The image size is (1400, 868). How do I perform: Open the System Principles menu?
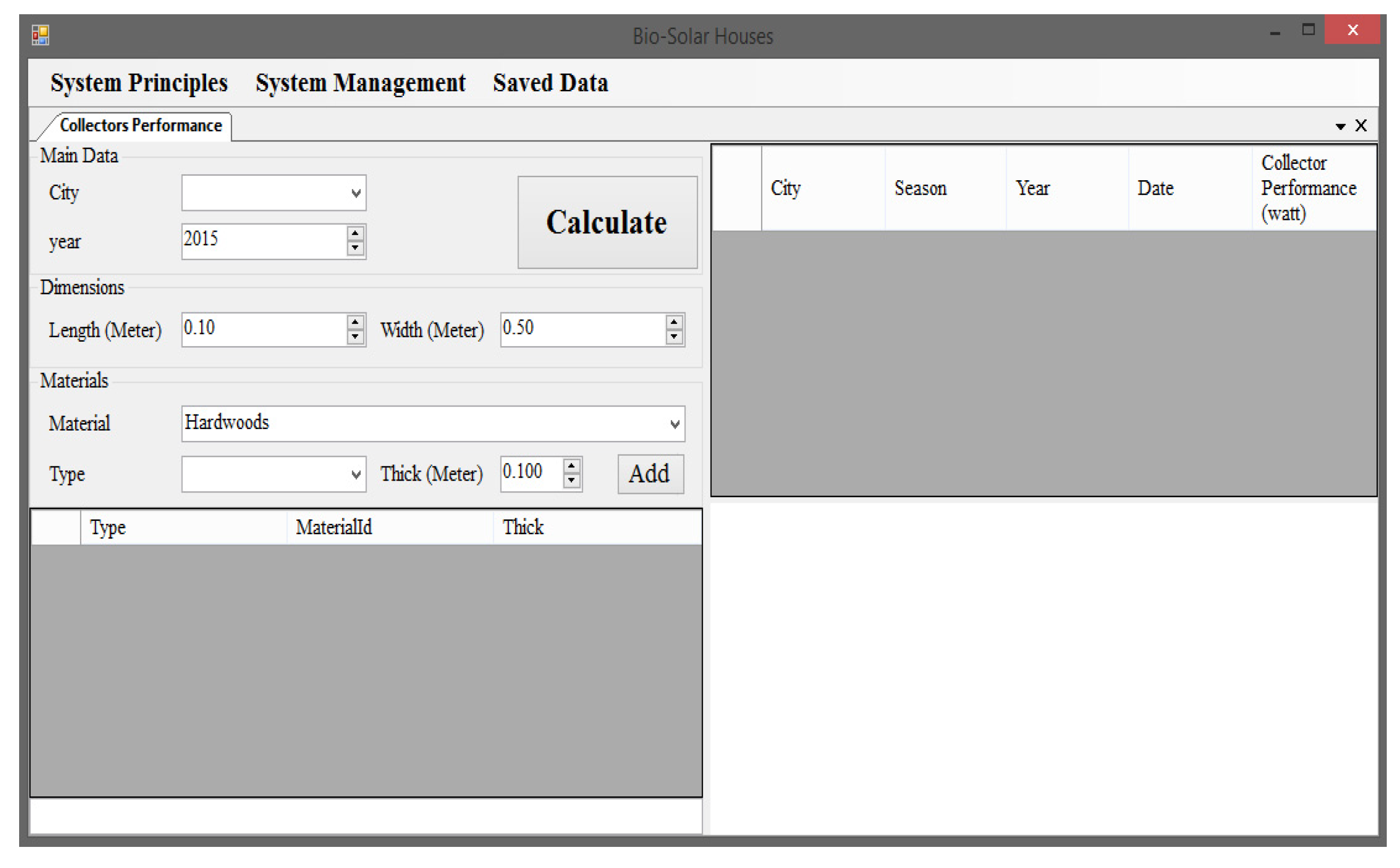tap(139, 83)
